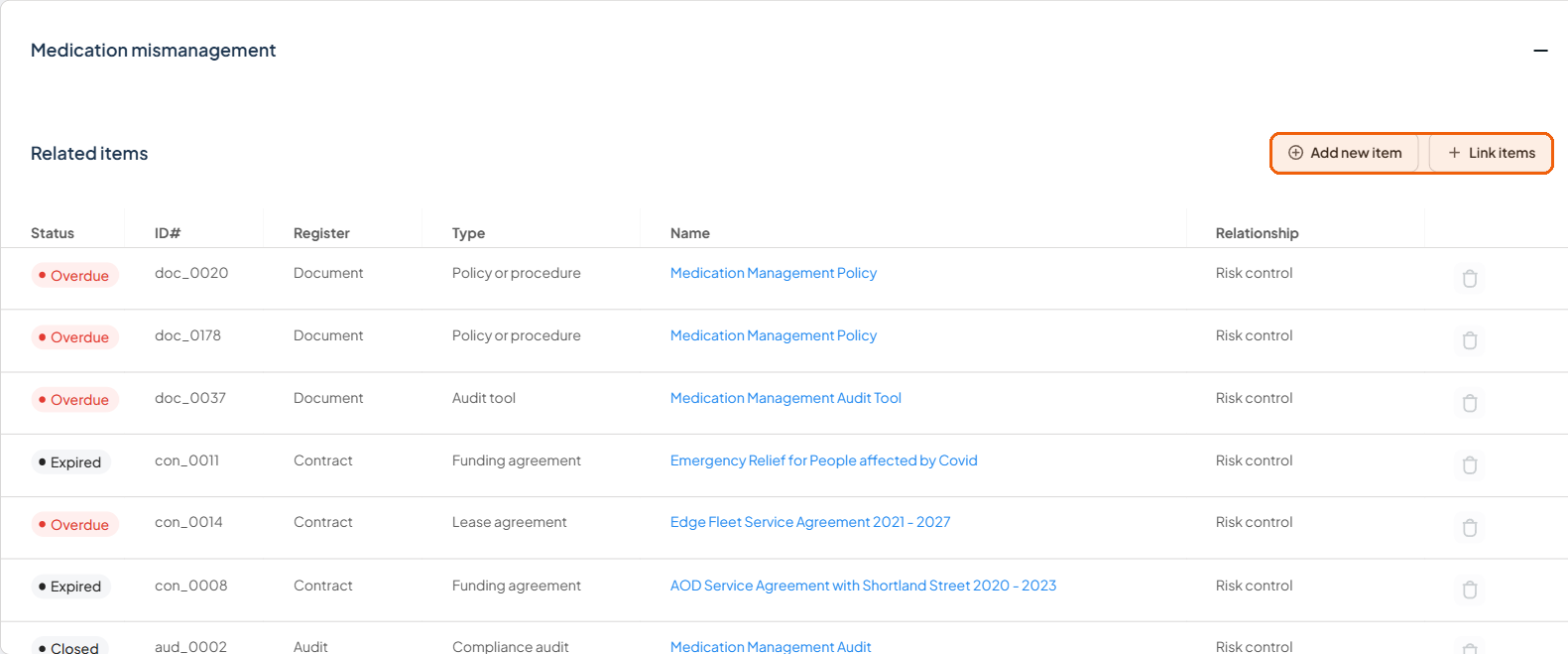1568x654 pixels.
Task: Open the Medication Management Audit Tool link
Action: pyautogui.click(x=785, y=398)
